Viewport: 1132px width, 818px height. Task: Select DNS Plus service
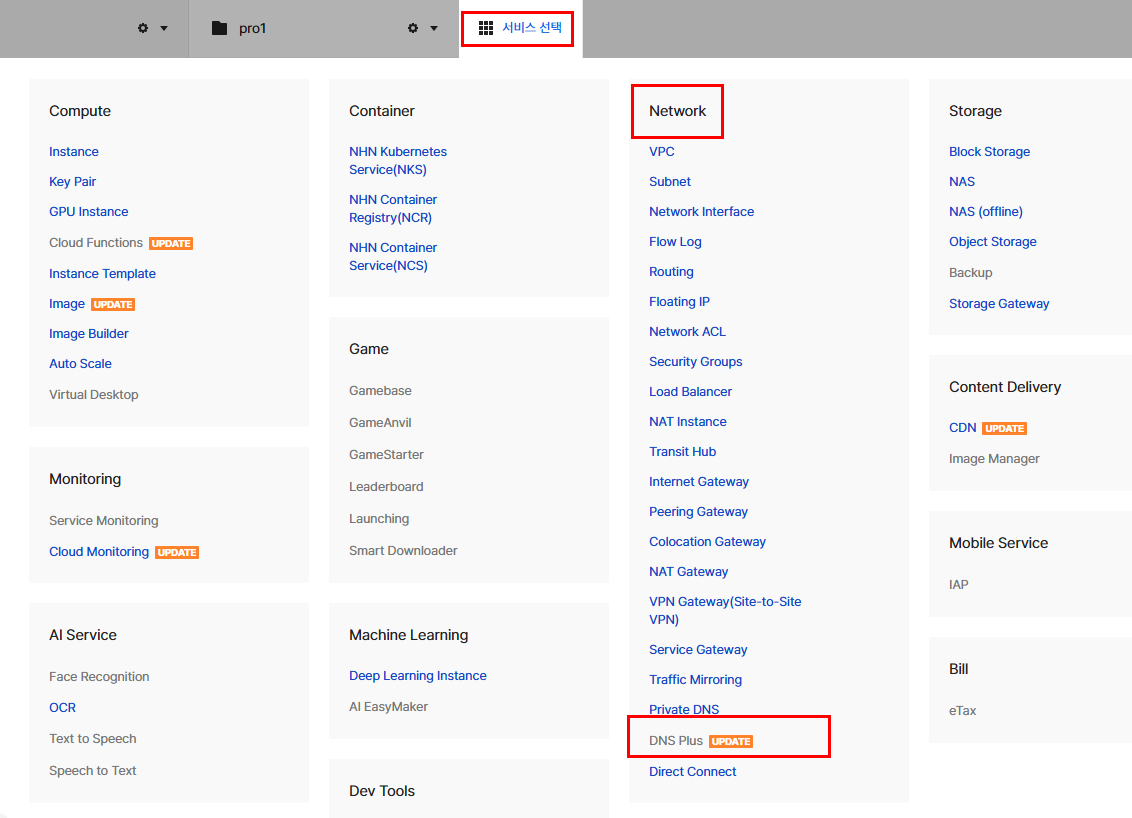tap(676, 741)
